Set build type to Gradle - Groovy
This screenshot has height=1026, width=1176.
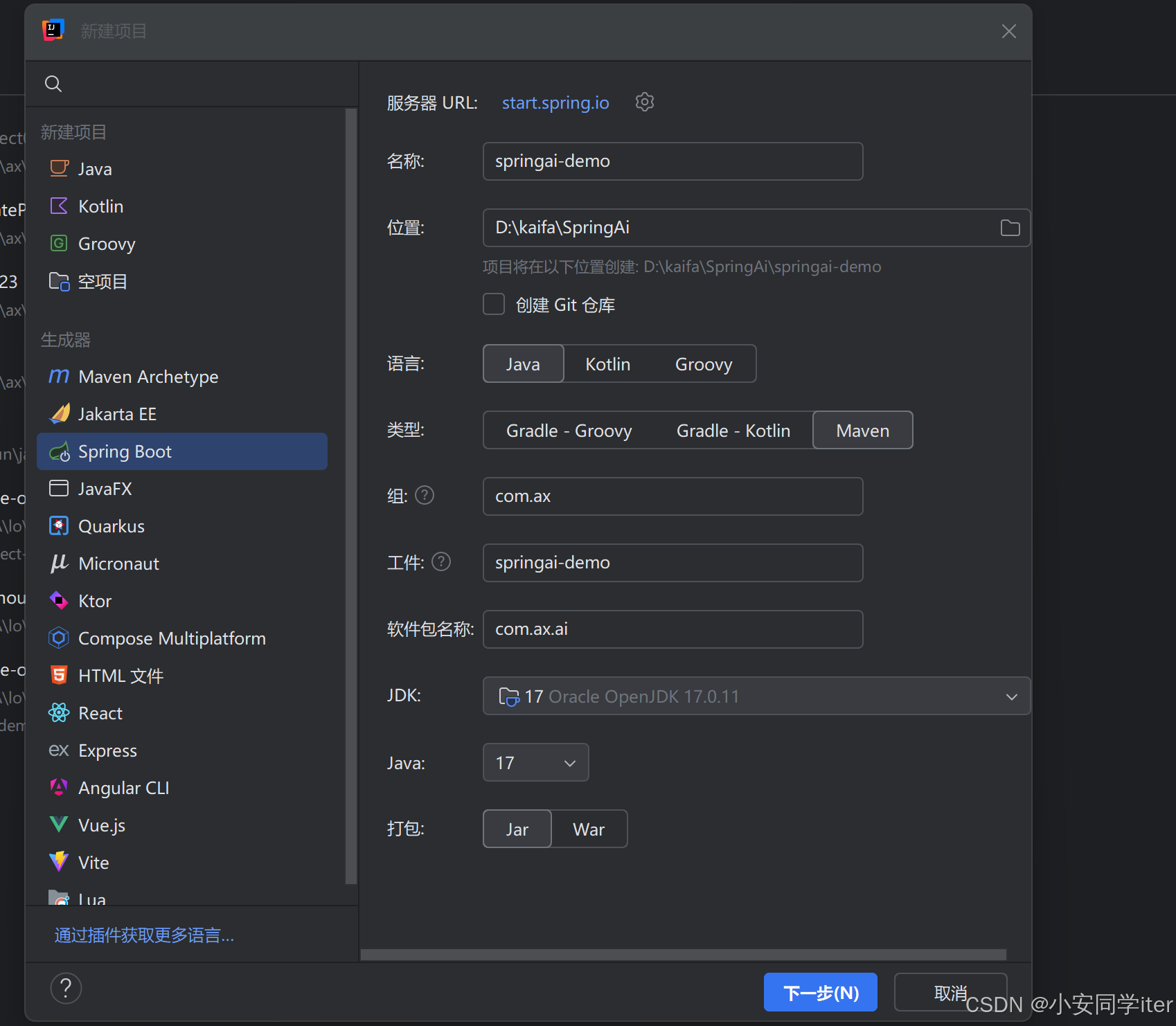569,430
